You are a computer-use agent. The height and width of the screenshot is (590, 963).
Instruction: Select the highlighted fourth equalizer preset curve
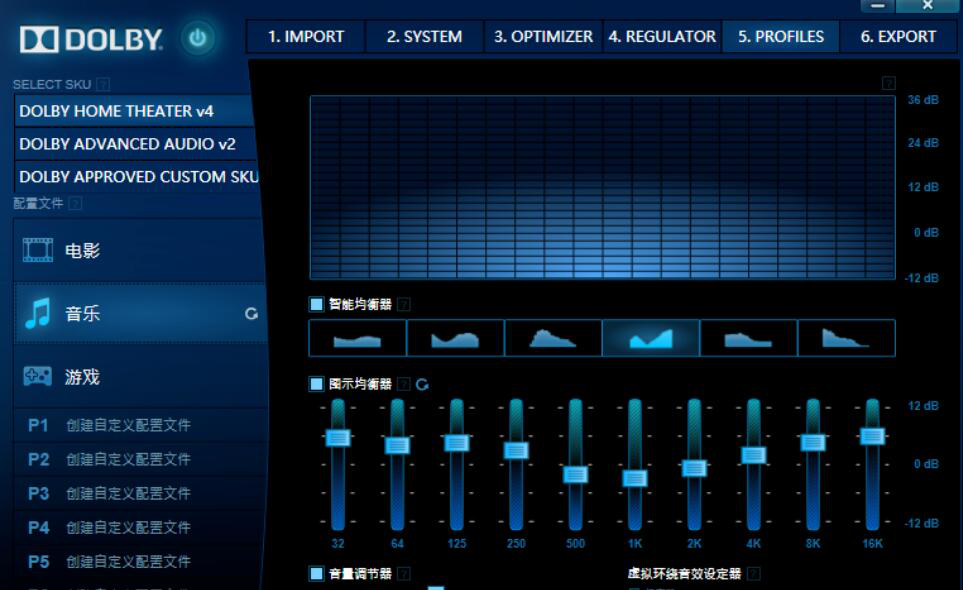[x=651, y=339]
